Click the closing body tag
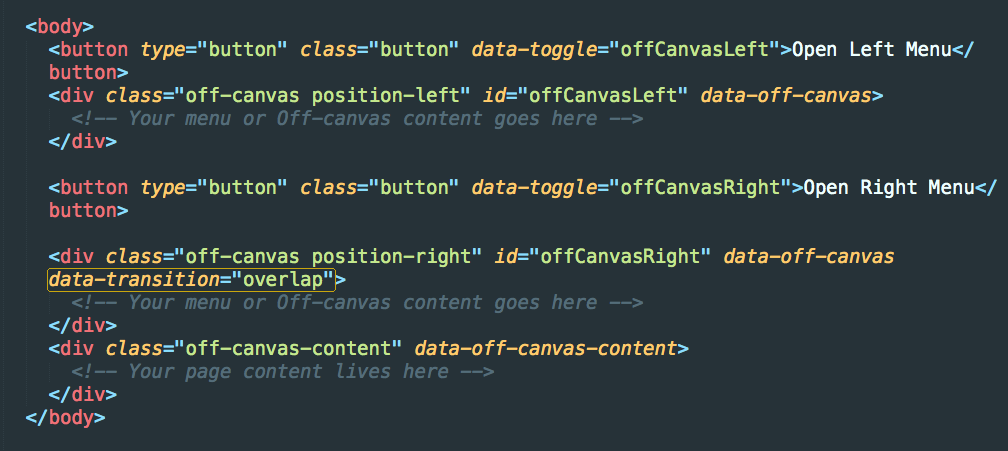This screenshot has height=451, width=1008. [x=66, y=417]
